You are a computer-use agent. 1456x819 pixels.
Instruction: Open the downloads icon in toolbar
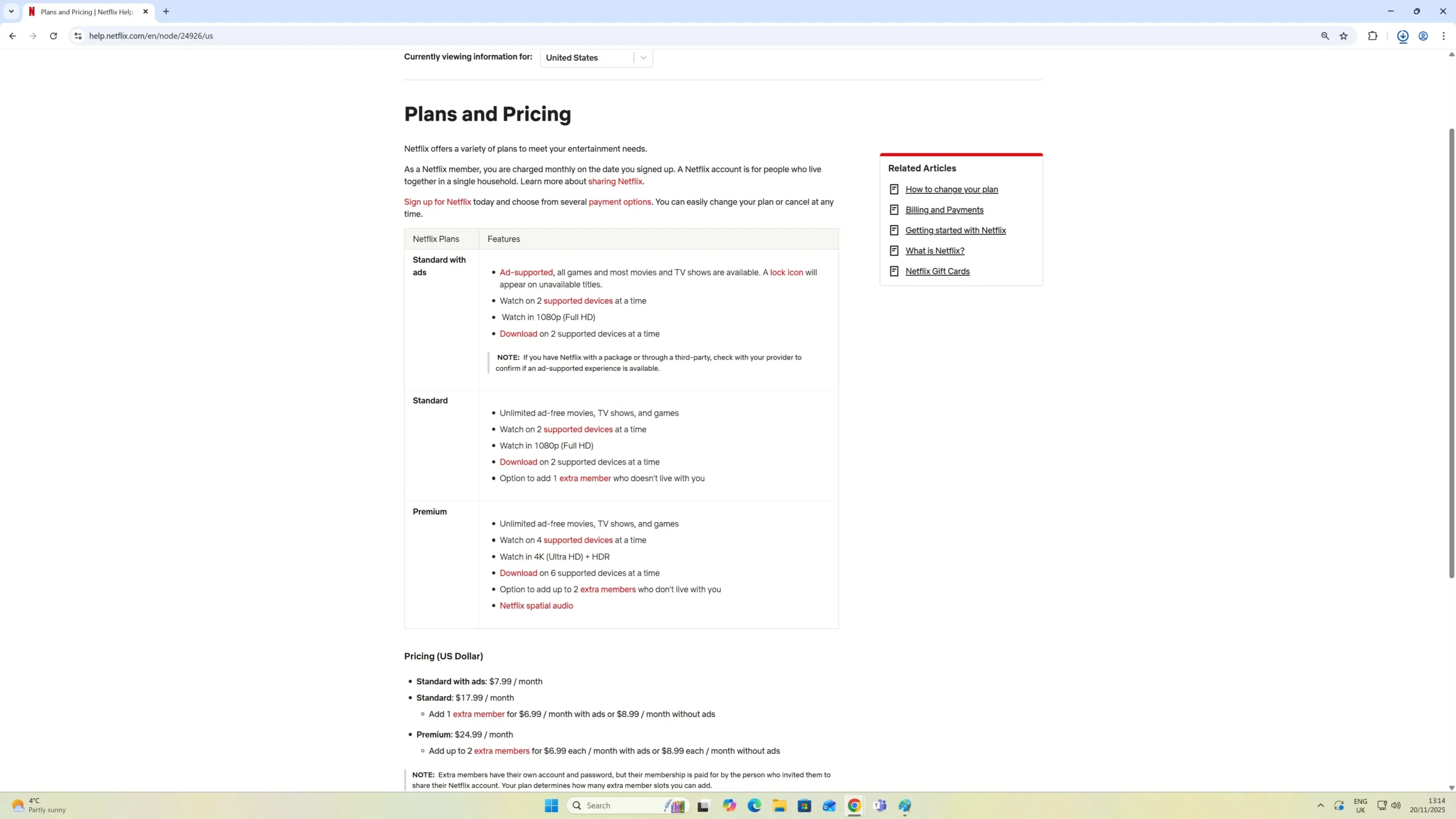pyautogui.click(x=1403, y=36)
